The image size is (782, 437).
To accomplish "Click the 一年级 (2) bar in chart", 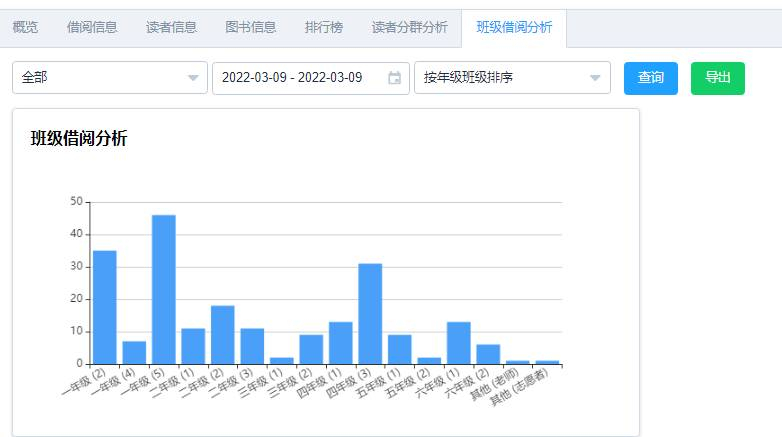I will (x=105, y=307).
